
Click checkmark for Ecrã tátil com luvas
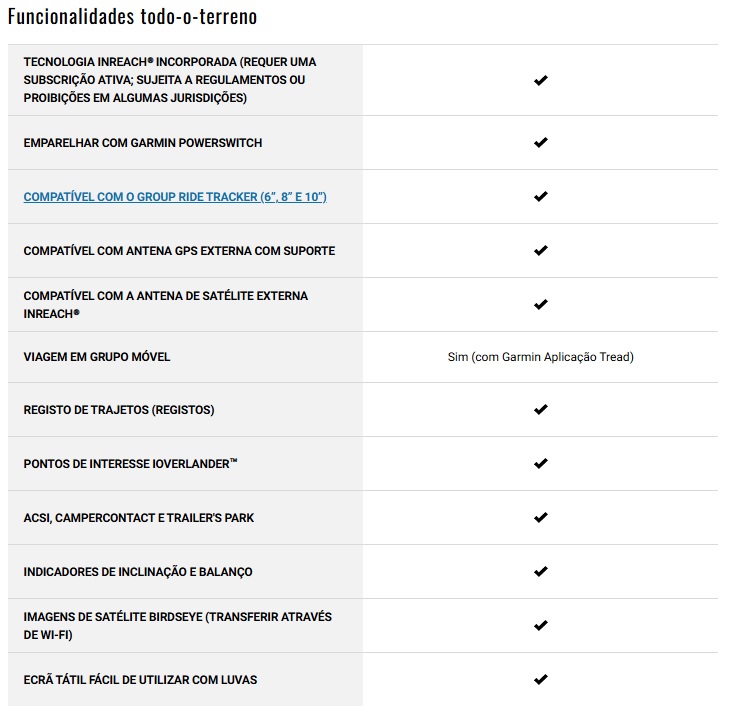[541, 680]
